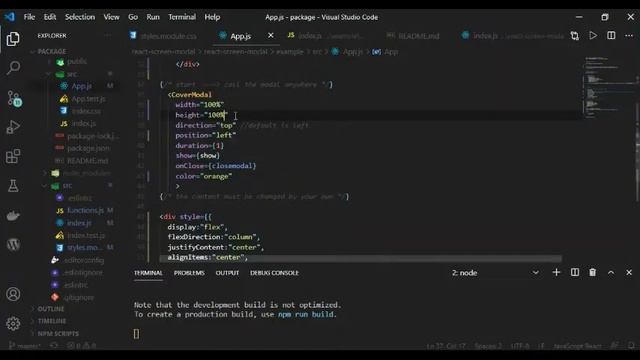
Task: Maximize the terminal panel size
Action: tap(611, 273)
